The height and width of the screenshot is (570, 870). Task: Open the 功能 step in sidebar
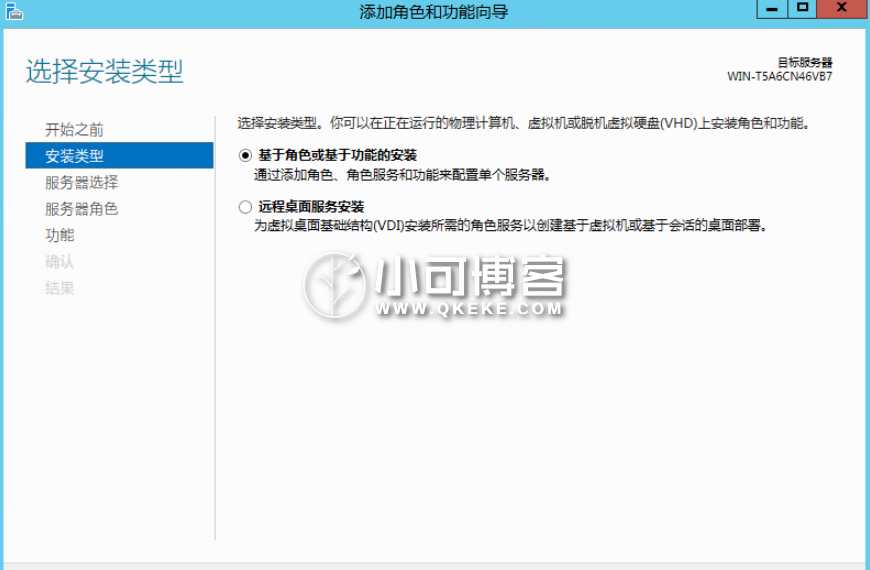59,235
